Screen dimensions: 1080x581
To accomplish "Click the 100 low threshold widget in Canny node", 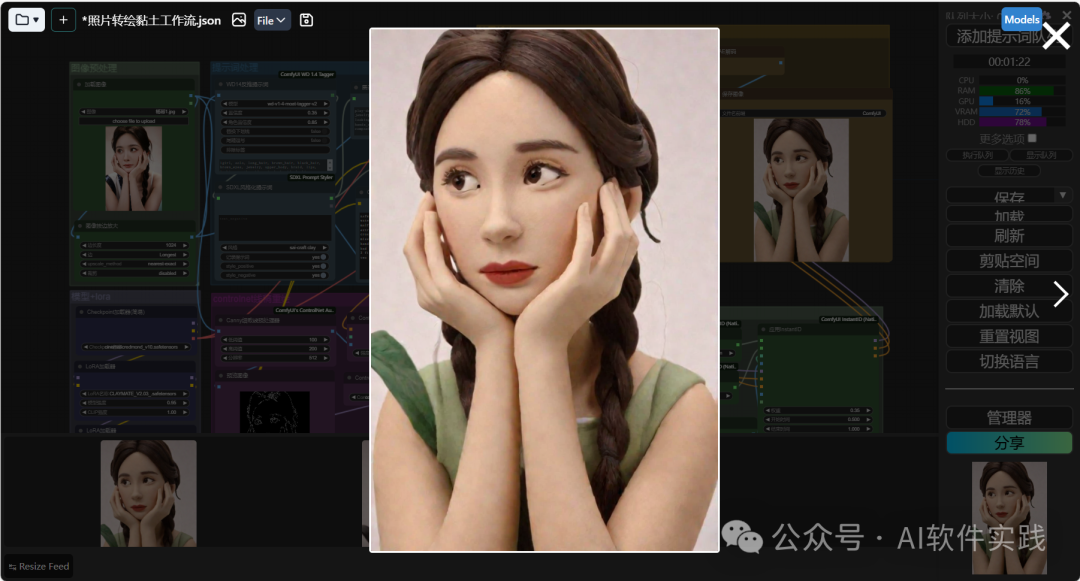I will click(275, 340).
